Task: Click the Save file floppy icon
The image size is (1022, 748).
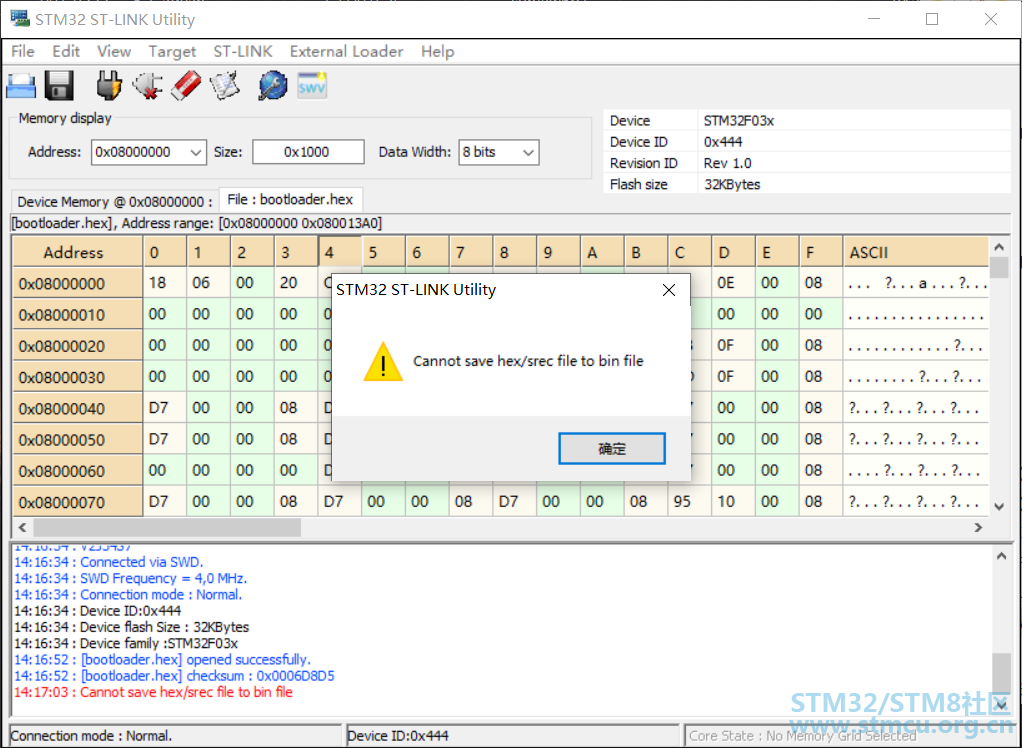Action: point(59,86)
